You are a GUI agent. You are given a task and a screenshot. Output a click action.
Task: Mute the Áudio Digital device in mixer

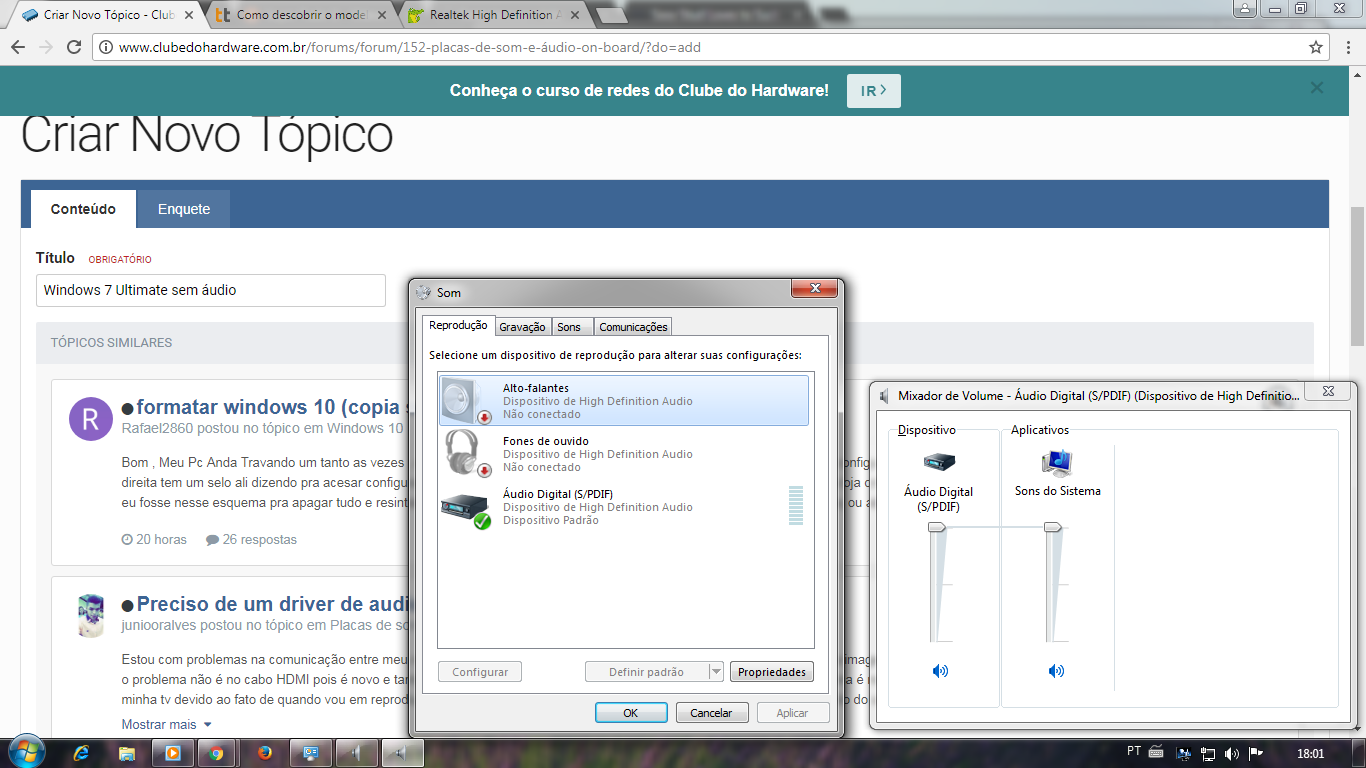940,671
